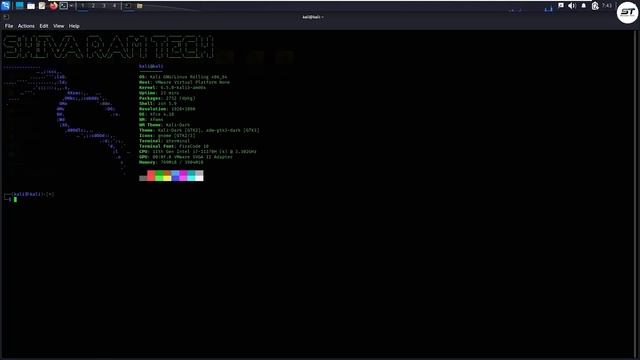This screenshot has width=640, height=360.
Task: Click the Resolution line in neofetch output
Action: (x=167, y=109)
